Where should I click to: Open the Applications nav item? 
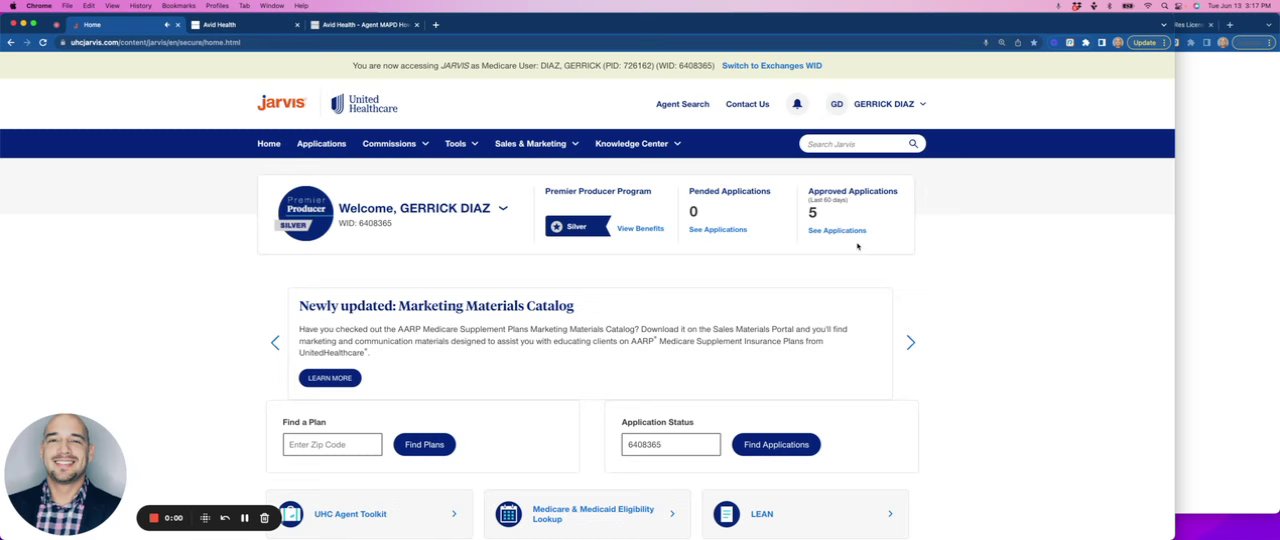321,144
